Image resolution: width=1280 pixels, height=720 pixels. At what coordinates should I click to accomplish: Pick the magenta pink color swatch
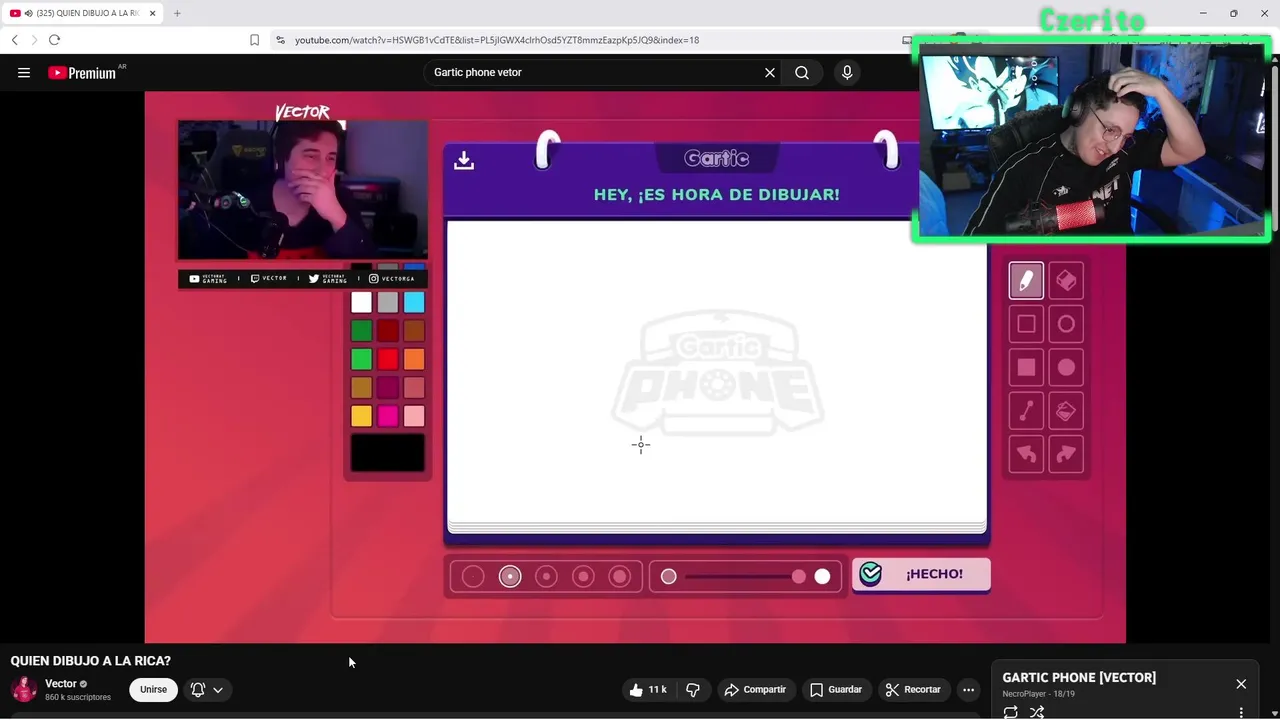[388, 416]
